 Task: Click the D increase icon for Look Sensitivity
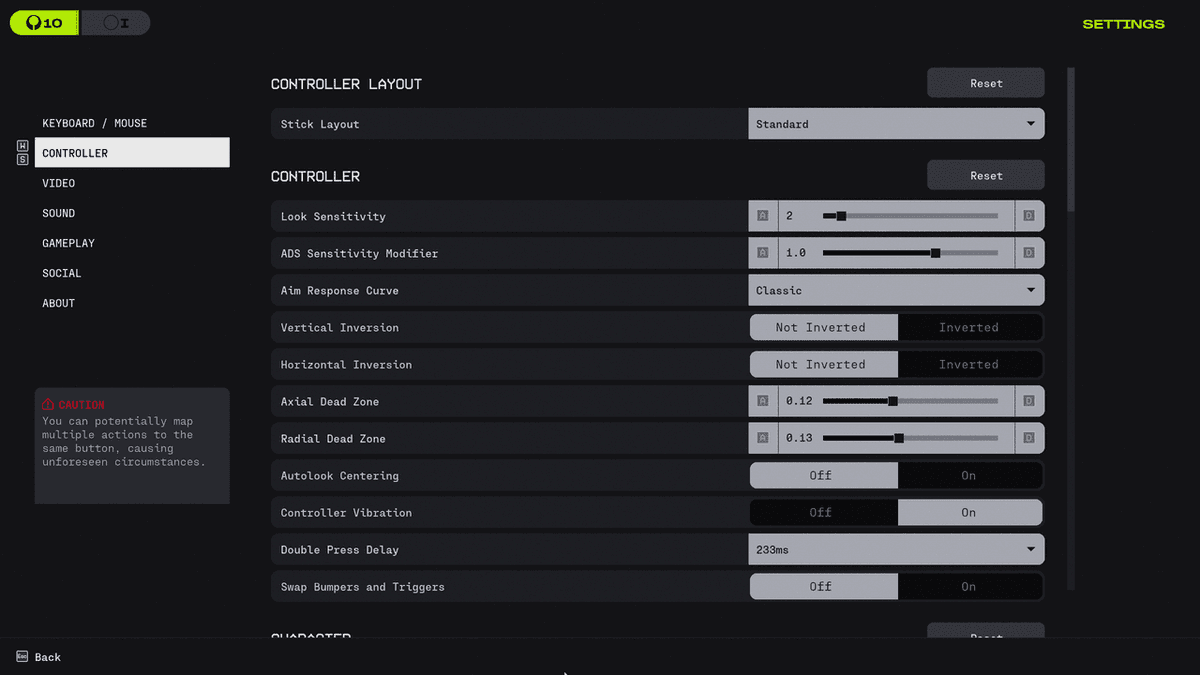click(x=1028, y=216)
